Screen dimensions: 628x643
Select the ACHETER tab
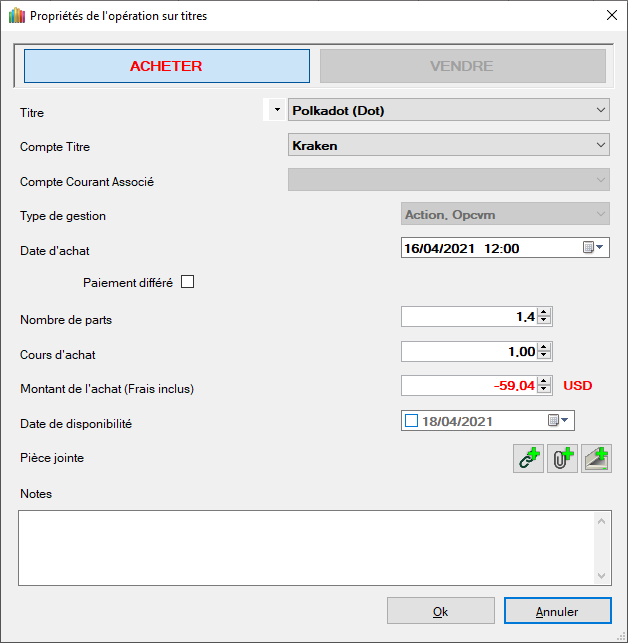click(166, 66)
